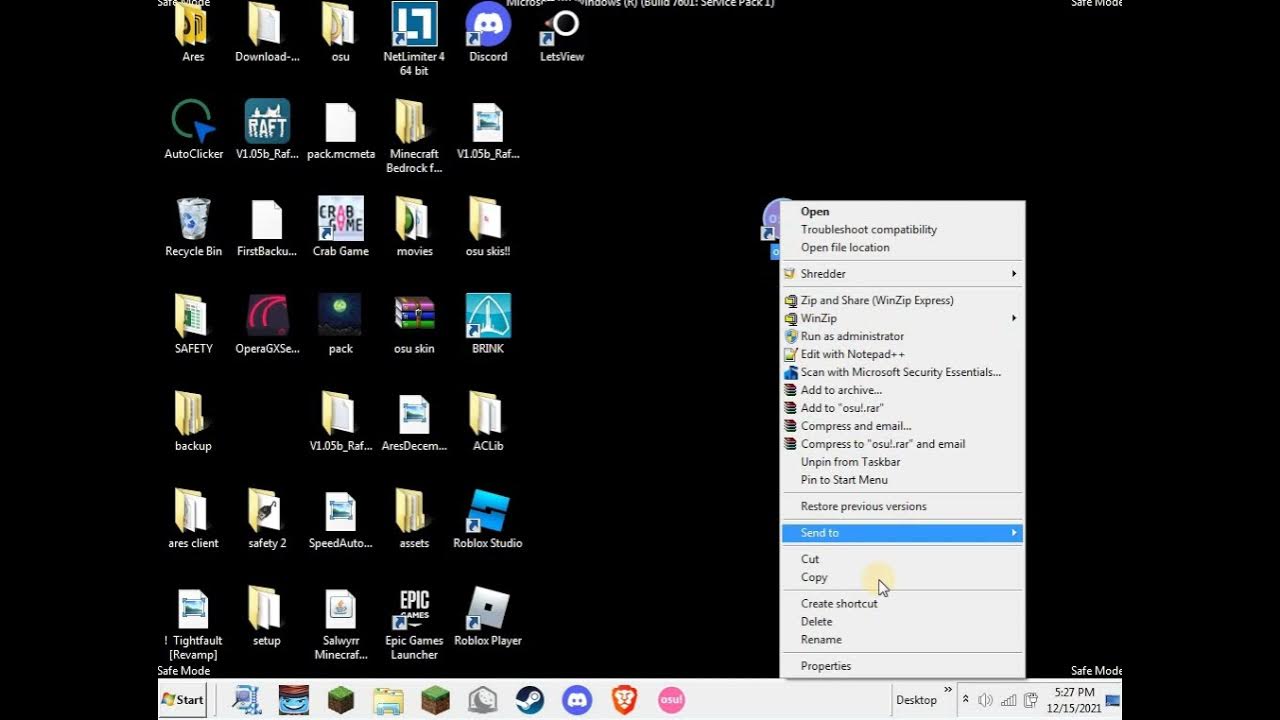
Task: Choose Add to archive...
Action: (x=841, y=390)
